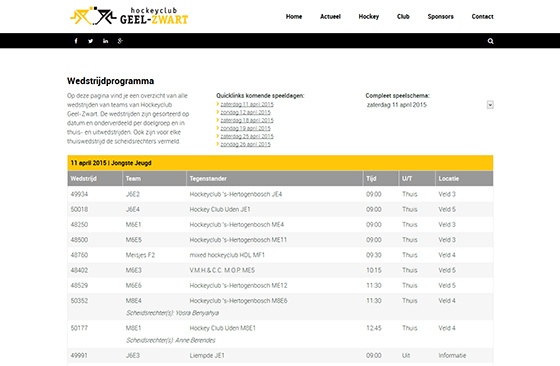Click the search magnifier icon
The height and width of the screenshot is (366, 560).
(x=490, y=41)
